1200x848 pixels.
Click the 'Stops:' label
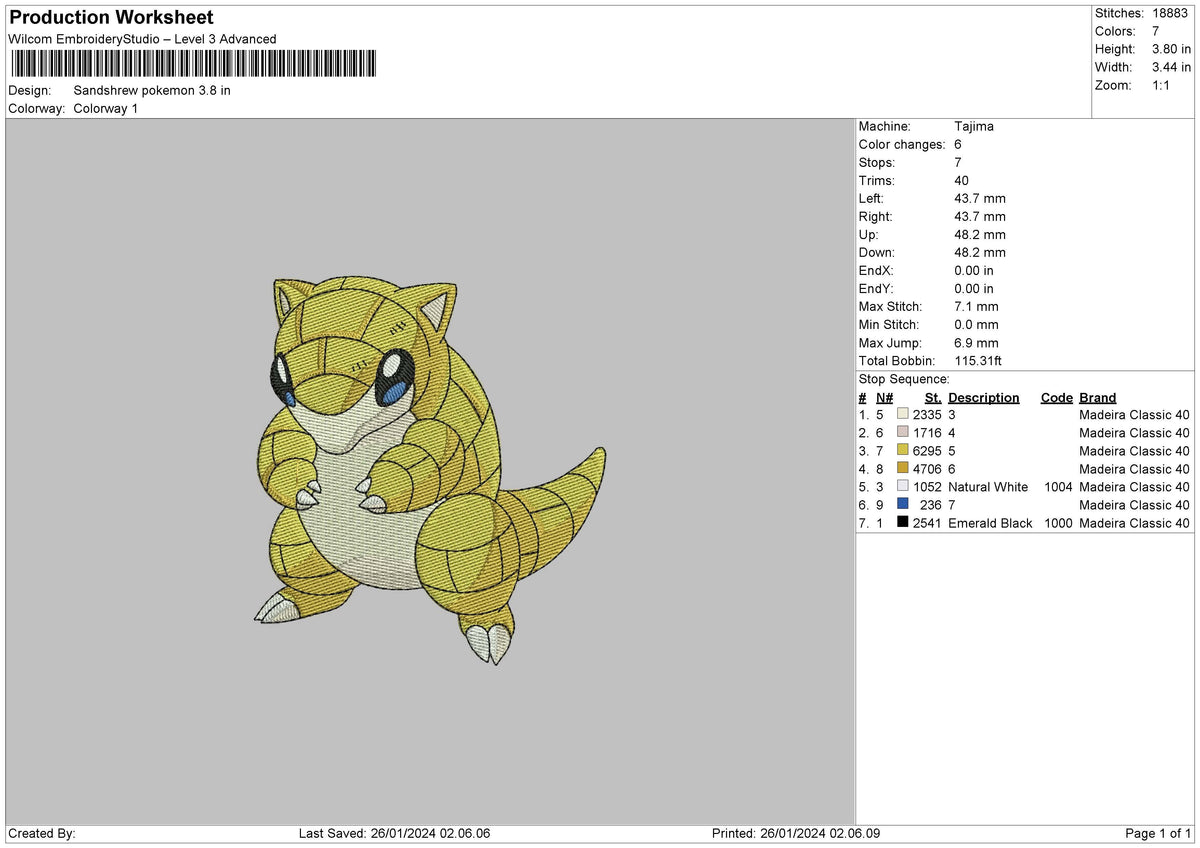coord(877,163)
